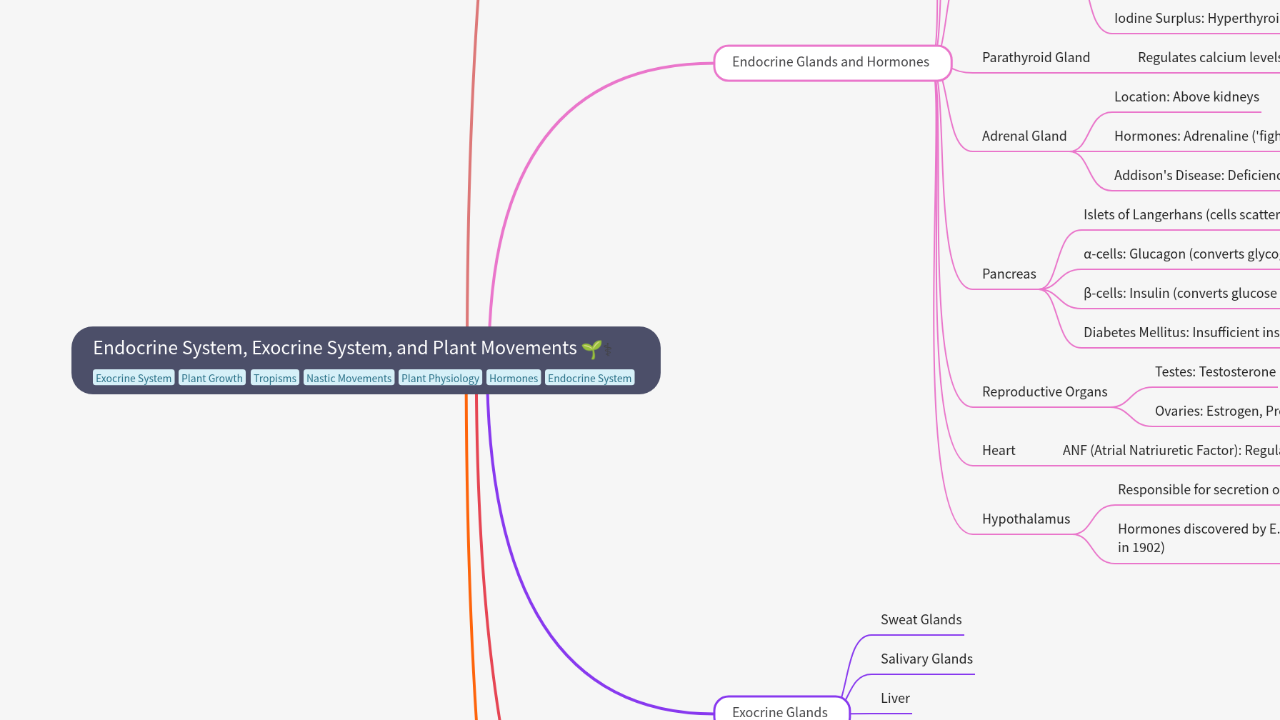Select the Salivary Glands node
Viewport: 1280px width, 720px height.
[x=926, y=659]
